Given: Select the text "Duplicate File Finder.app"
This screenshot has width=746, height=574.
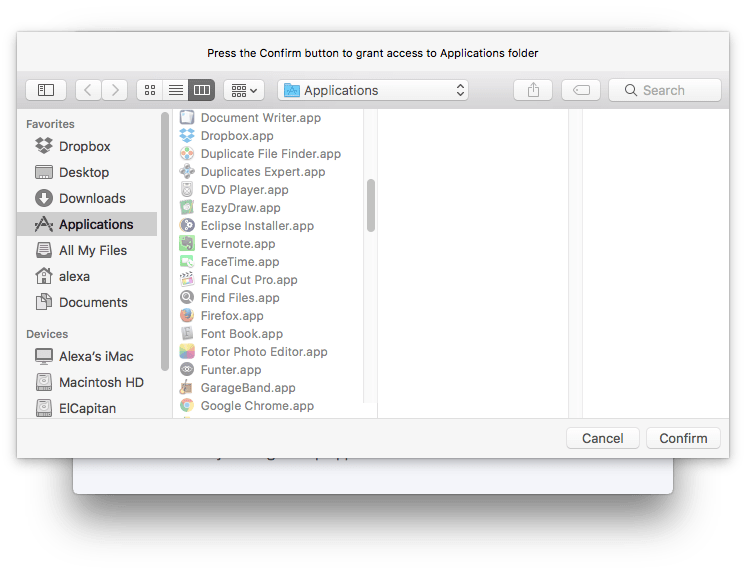Looking at the screenshot, I should (x=271, y=154).
